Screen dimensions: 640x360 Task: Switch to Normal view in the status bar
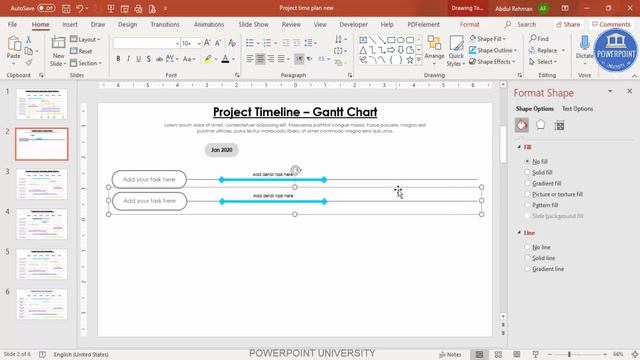click(479, 354)
